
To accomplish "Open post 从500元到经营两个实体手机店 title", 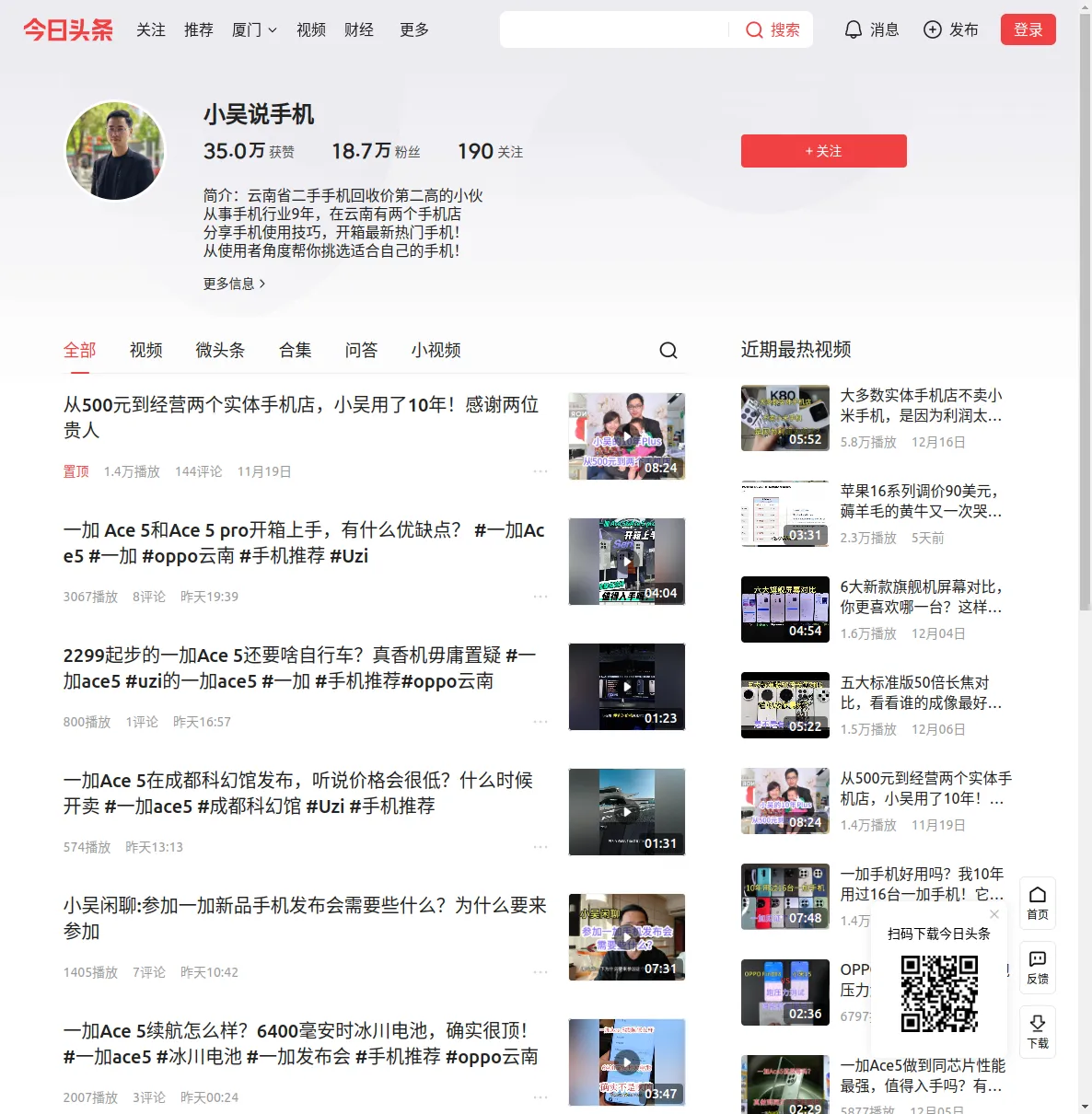I will 301,417.
